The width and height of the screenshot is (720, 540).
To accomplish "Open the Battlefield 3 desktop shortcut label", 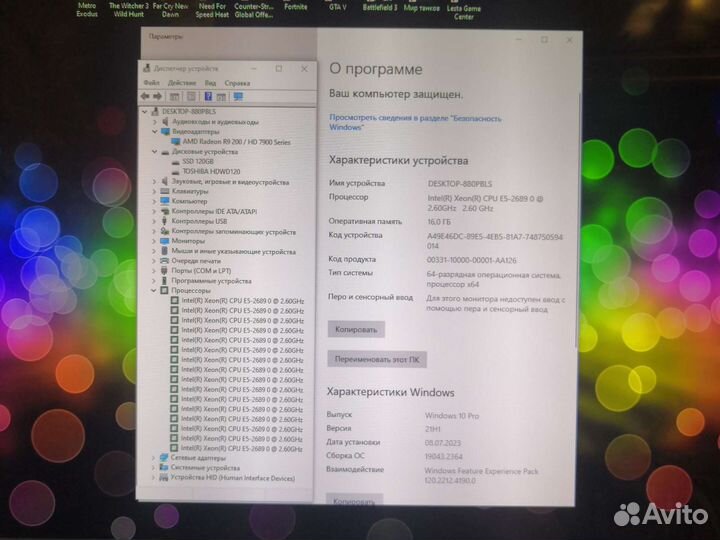I will coord(380,7).
